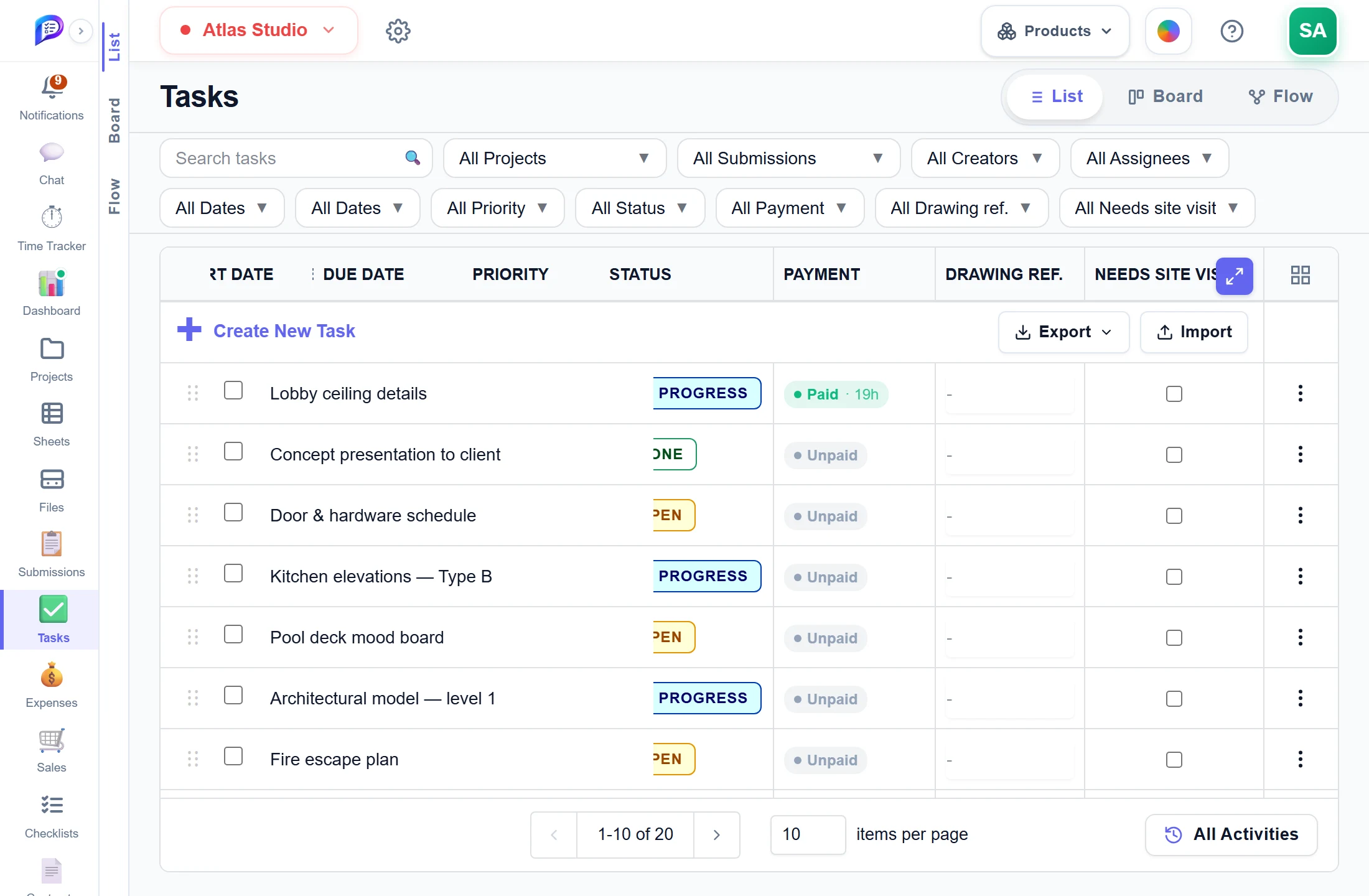This screenshot has width=1369, height=896.
Task: Open the Export button menu
Action: coord(1063,332)
